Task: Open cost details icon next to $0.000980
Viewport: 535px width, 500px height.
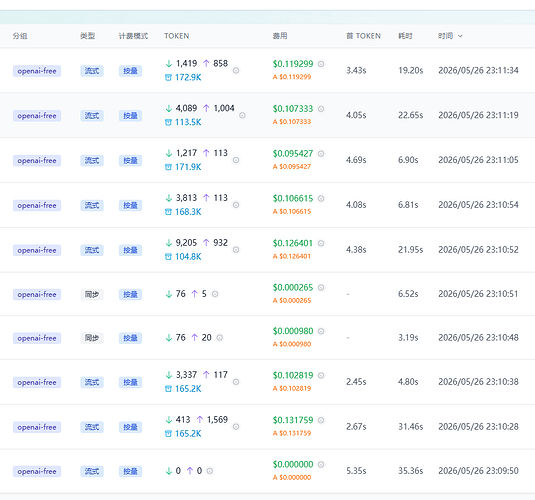Action: pyautogui.click(x=321, y=331)
